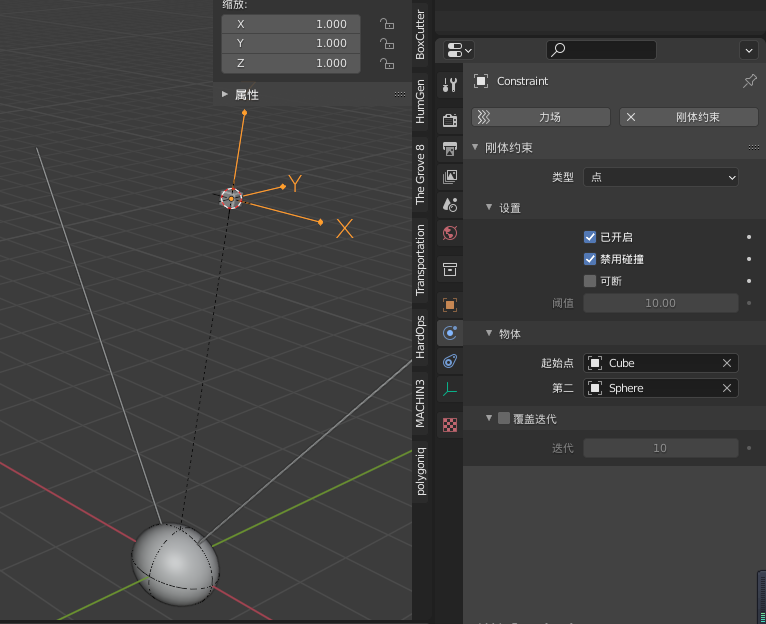Image resolution: width=766 pixels, height=624 pixels.
Task: Toggle the pin icon next to Constraint
Action: tap(749, 81)
